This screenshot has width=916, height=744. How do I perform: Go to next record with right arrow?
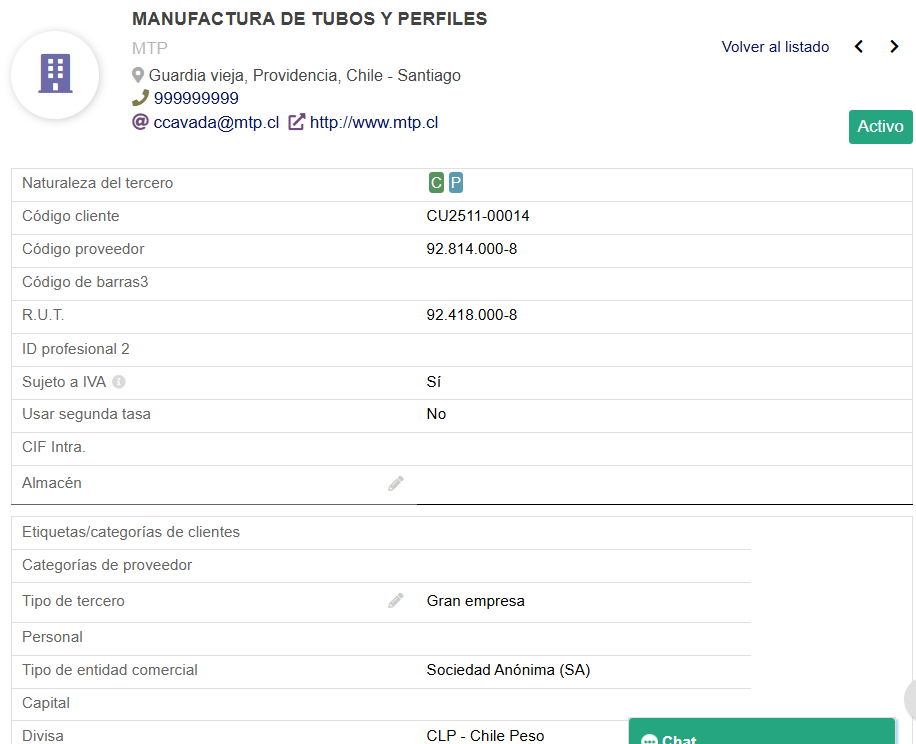coord(894,47)
